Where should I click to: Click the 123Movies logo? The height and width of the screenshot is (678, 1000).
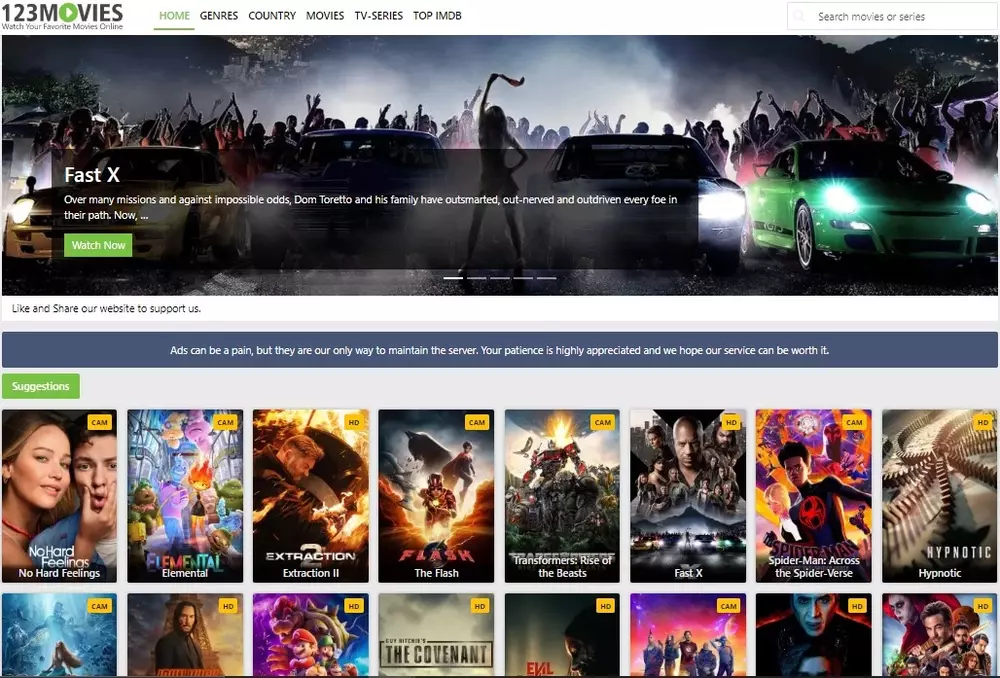click(62, 15)
